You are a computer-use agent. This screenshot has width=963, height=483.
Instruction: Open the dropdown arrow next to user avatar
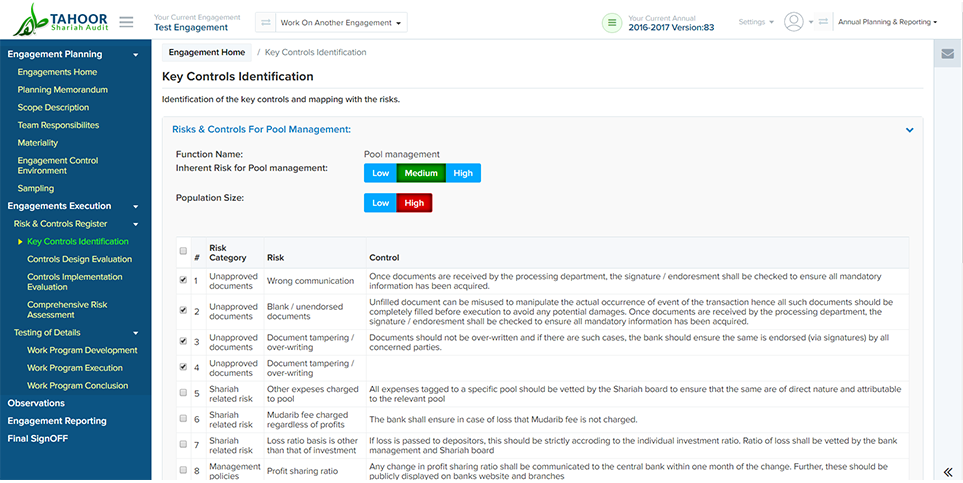pos(811,23)
